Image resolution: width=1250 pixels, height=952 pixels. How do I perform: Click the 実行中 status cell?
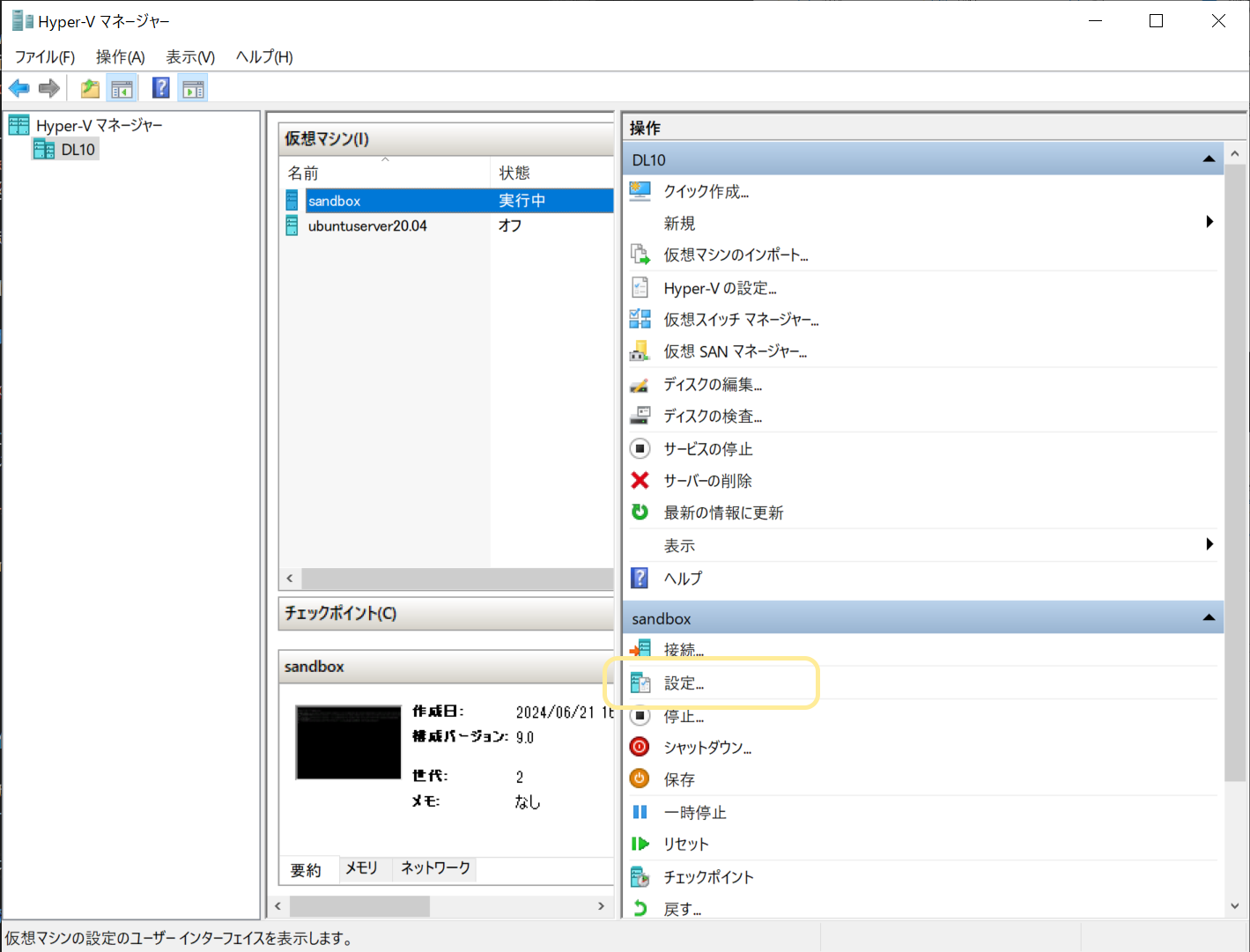pyautogui.click(x=522, y=201)
